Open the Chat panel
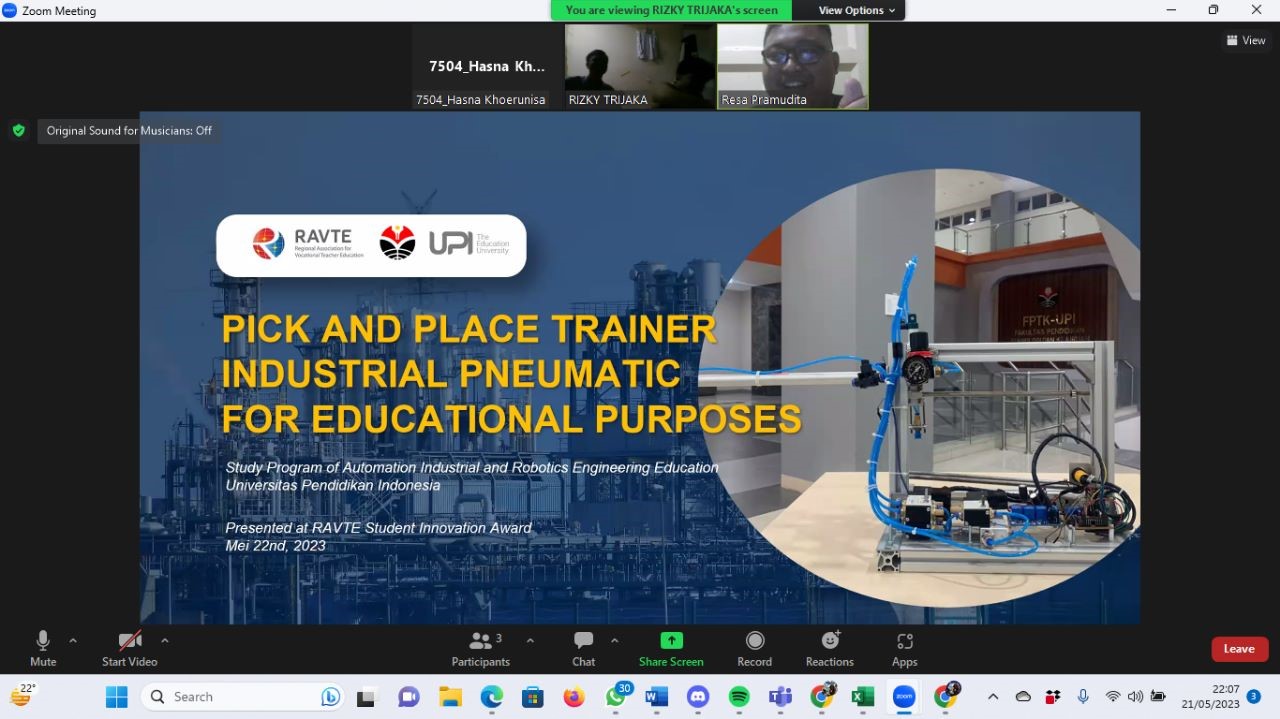 584,648
